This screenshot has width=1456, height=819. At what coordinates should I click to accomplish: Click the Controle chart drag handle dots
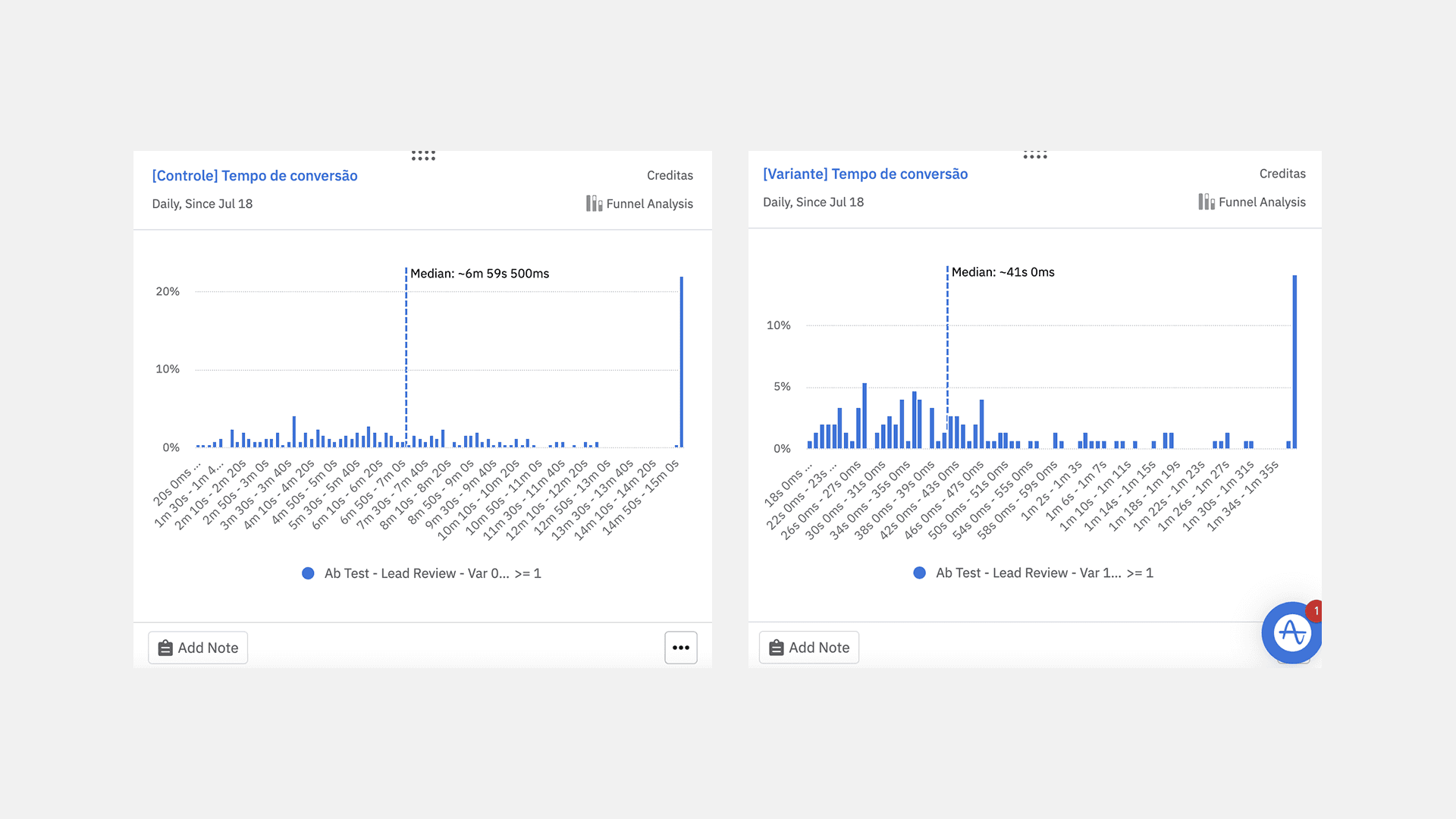(x=423, y=155)
